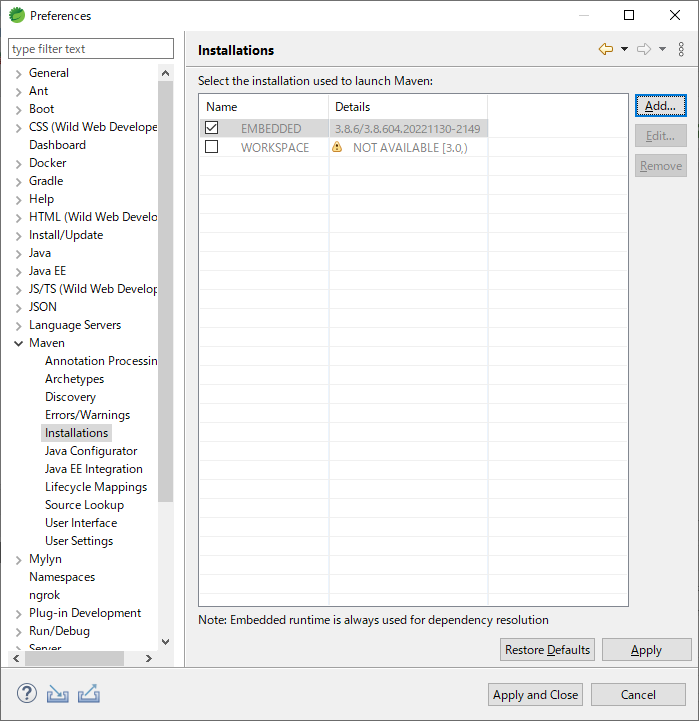The height and width of the screenshot is (721, 699).
Task: Open the User Settings page
Action: [x=79, y=541]
